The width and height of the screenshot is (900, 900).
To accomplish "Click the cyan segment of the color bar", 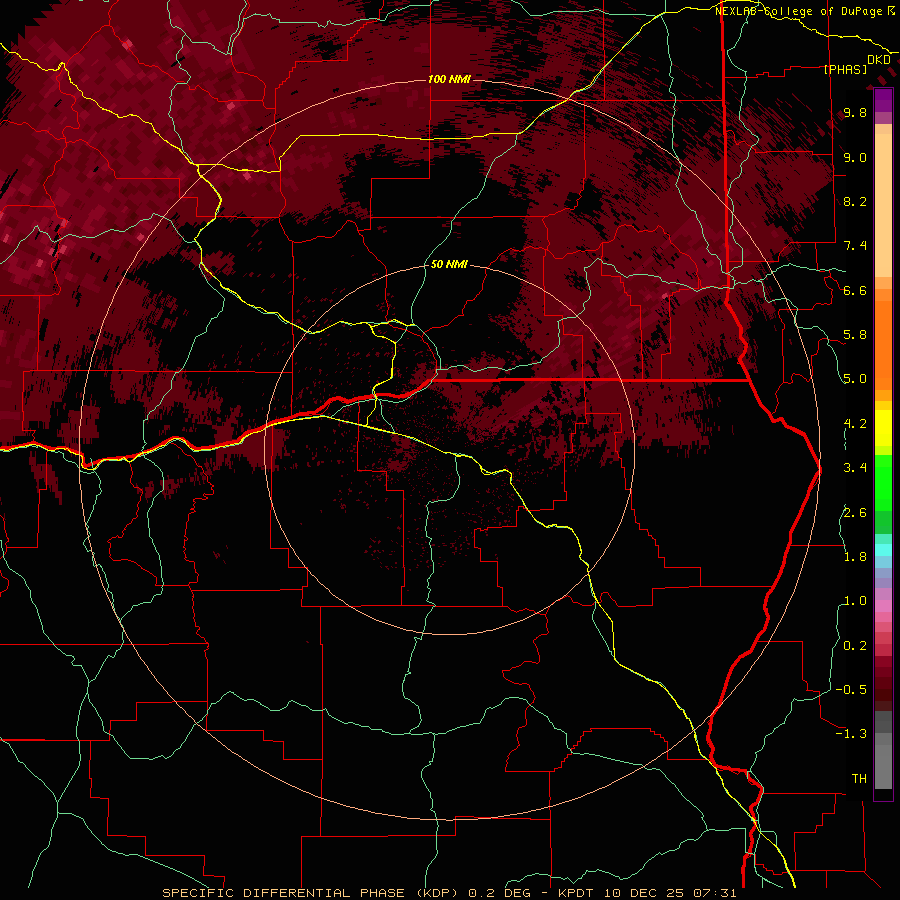I will 883,550.
